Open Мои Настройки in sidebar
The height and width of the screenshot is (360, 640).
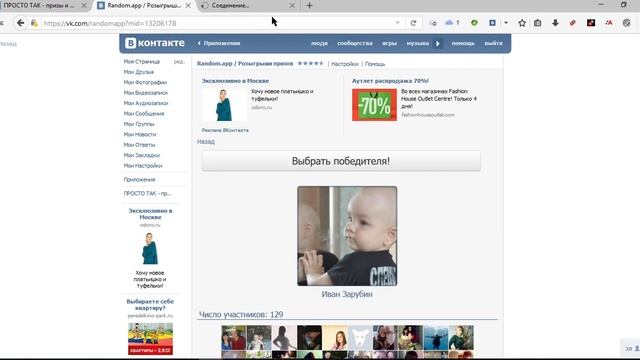coord(143,166)
